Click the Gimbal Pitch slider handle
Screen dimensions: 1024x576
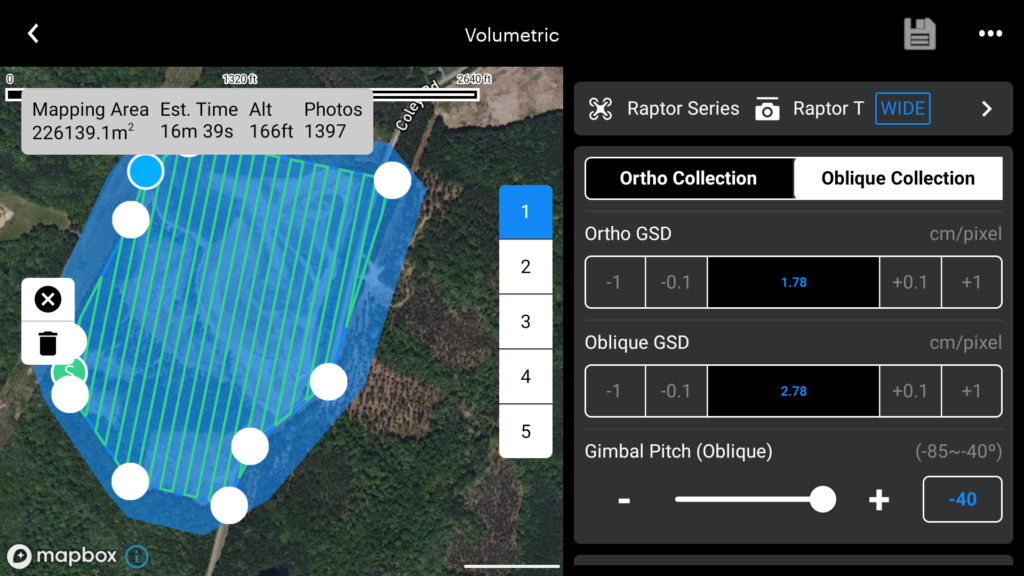[x=823, y=499]
